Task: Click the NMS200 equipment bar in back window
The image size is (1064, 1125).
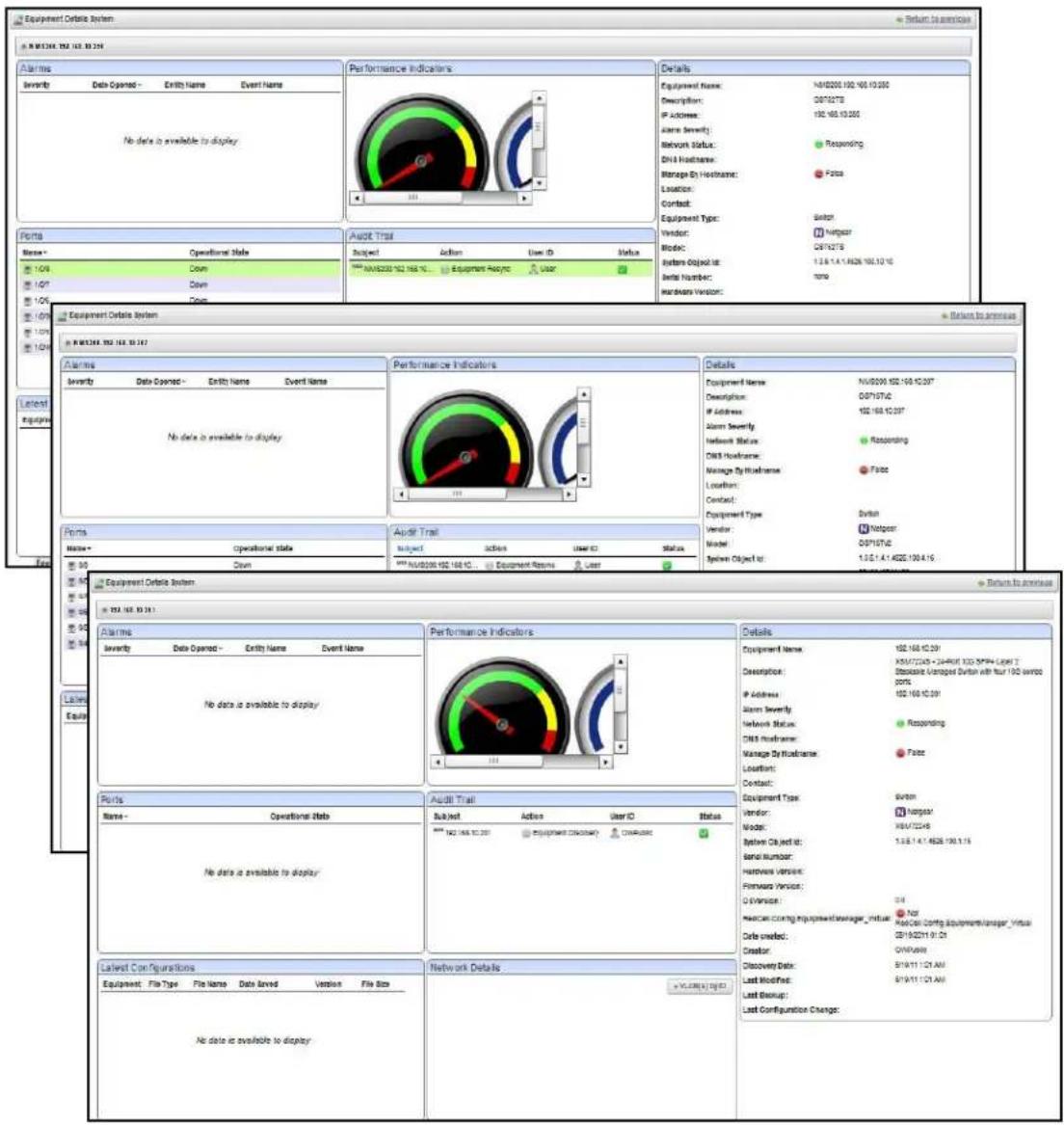Action: click(x=494, y=46)
